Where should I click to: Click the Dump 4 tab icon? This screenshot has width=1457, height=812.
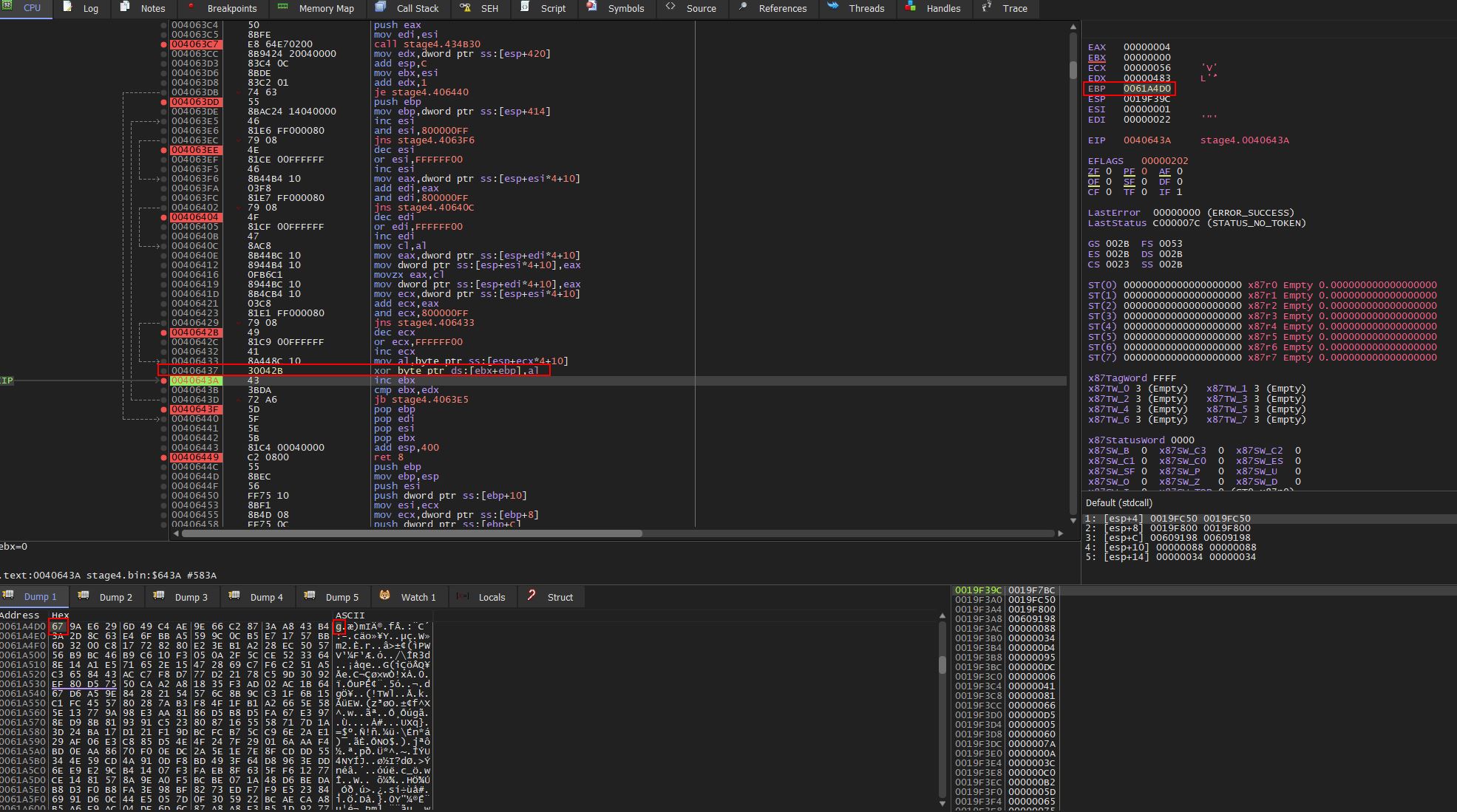click(234, 596)
